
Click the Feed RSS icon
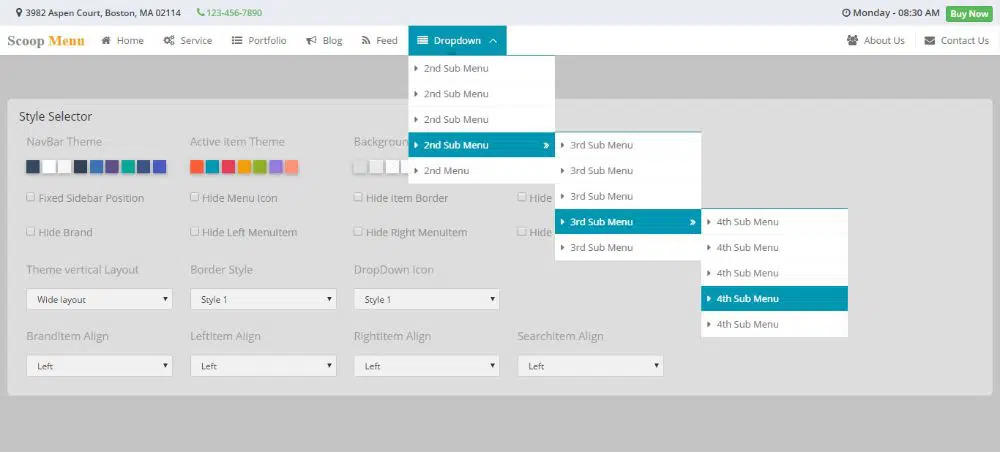(366, 41)
